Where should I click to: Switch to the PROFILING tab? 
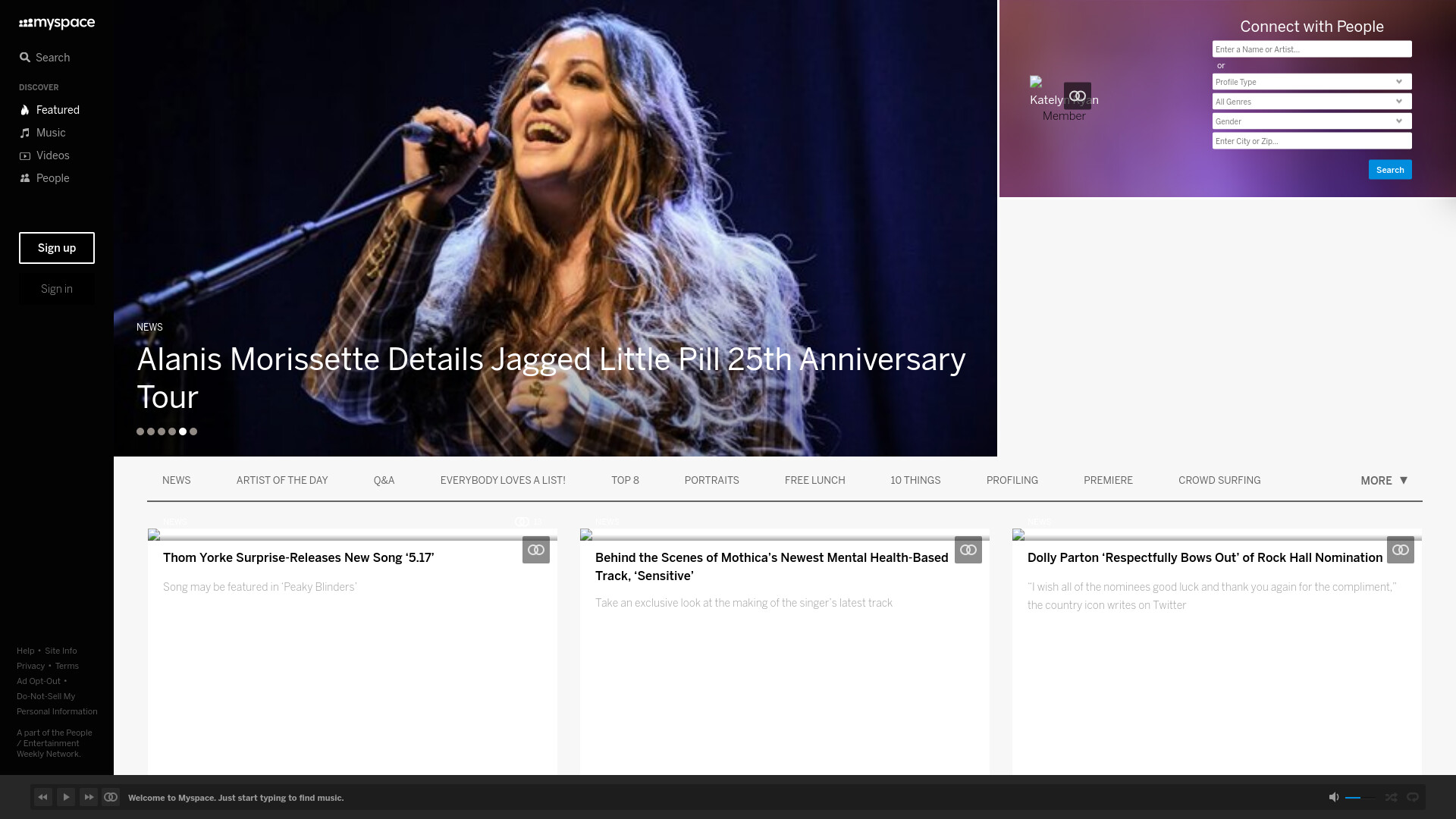1012,481
